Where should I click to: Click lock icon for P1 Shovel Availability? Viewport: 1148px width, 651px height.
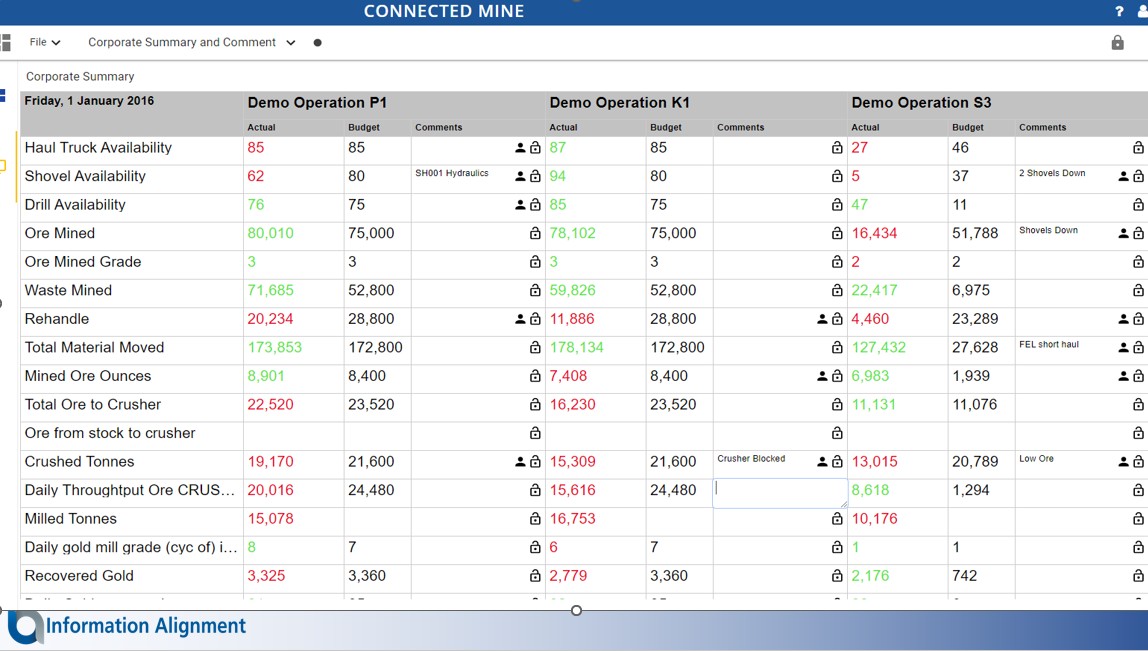pyautogui.click(x=535, y=176)
